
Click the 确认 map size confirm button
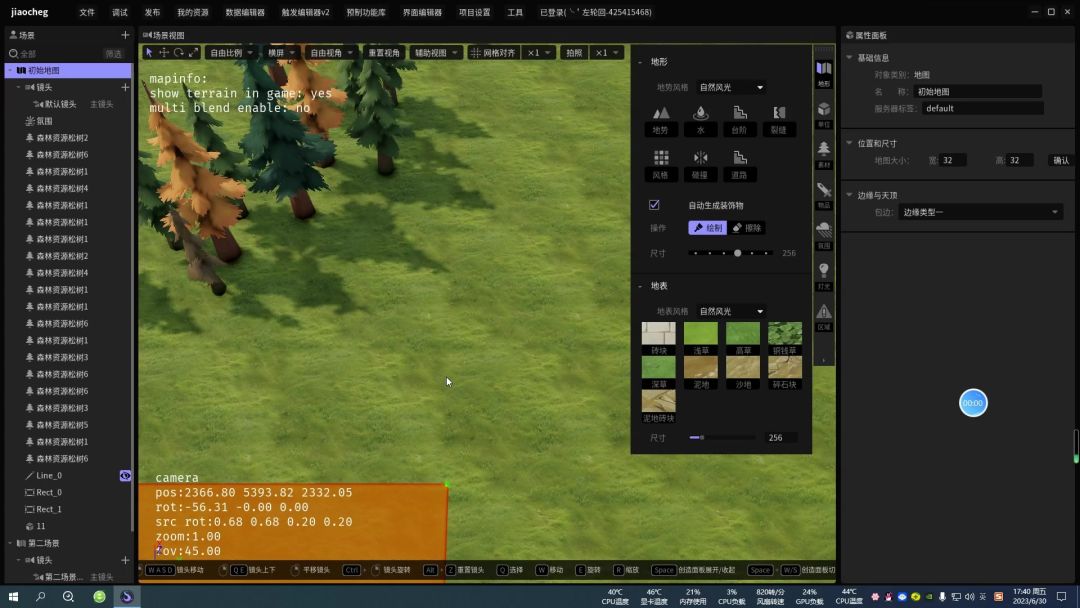tap(1061, 160)
